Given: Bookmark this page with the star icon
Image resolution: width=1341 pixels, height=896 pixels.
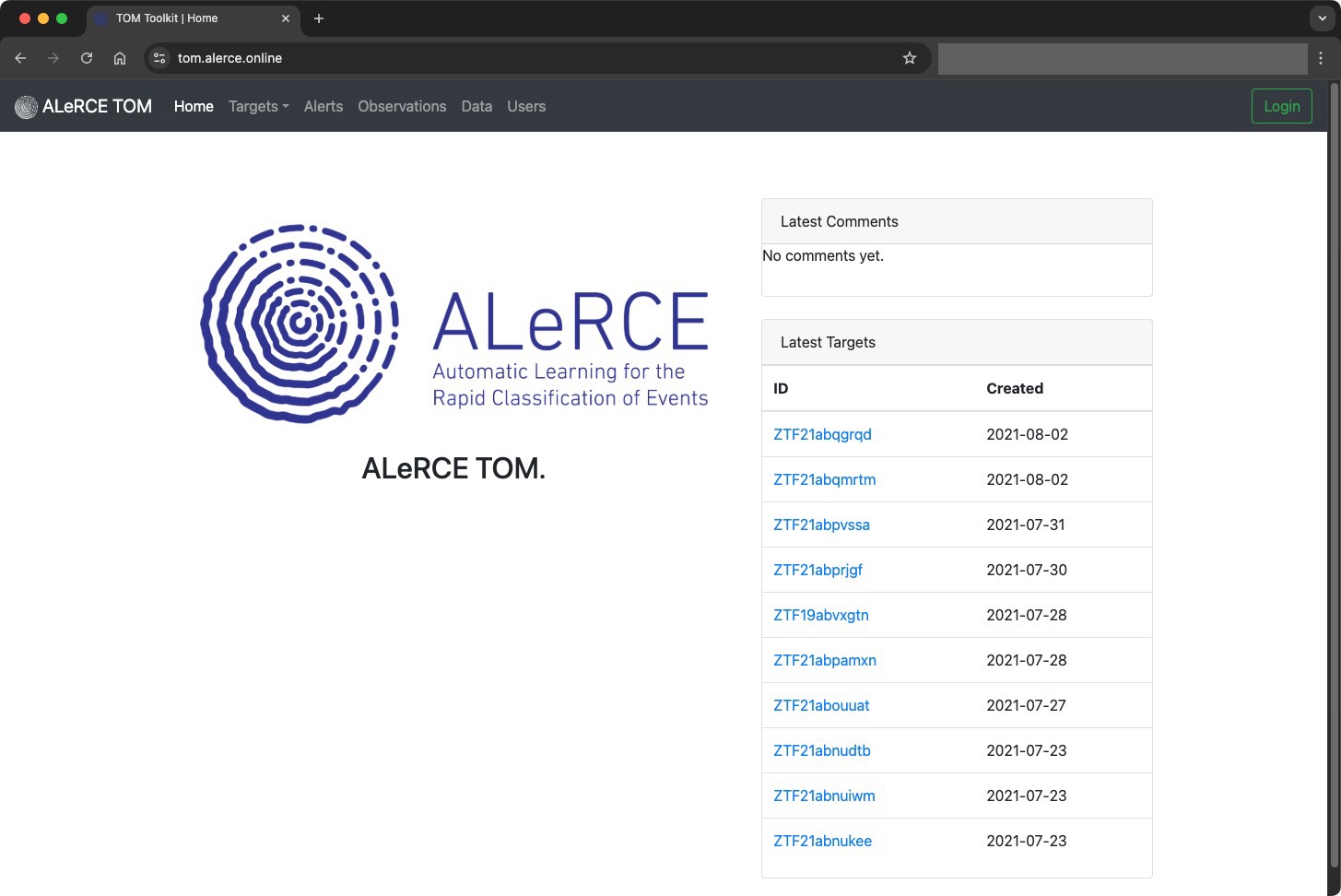Looking at the screenshot, I should (910, 58).
